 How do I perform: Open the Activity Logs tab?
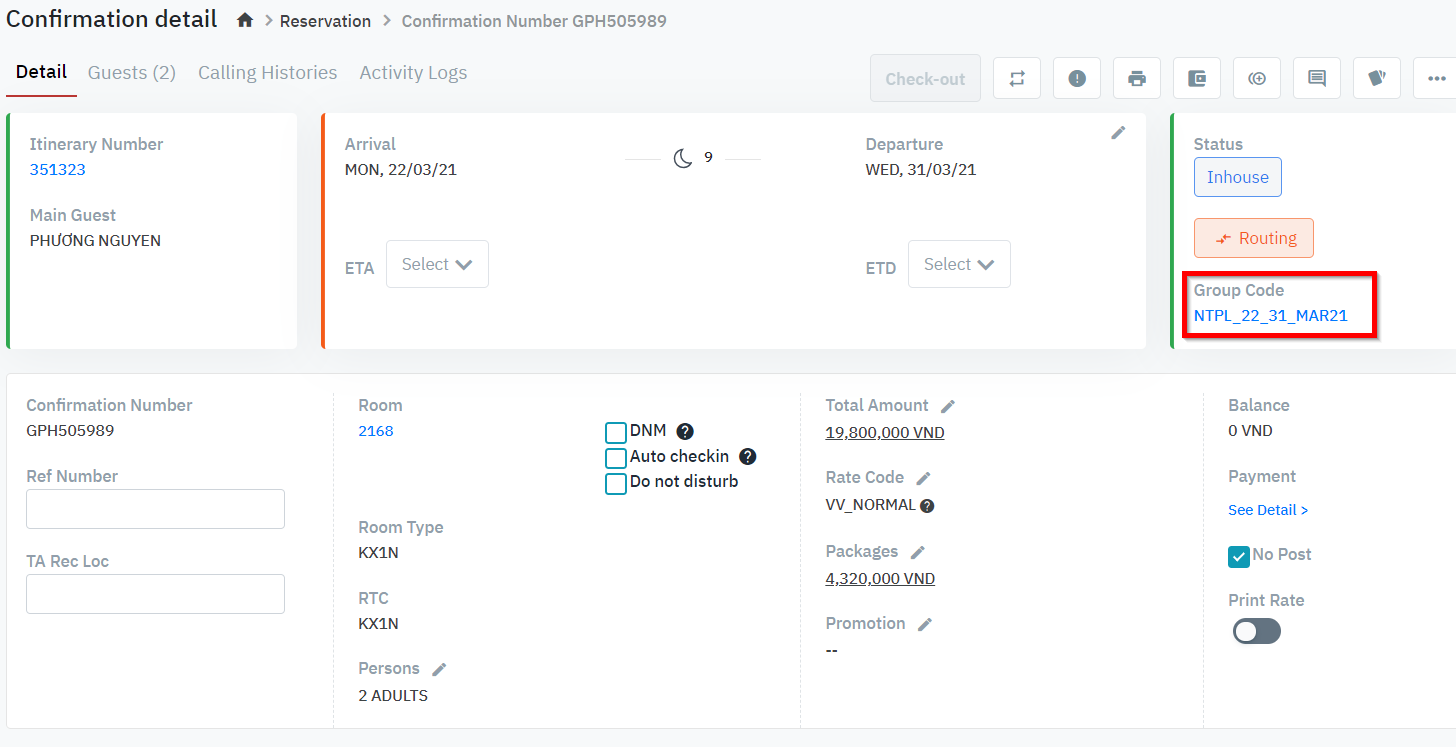point(413,73)
